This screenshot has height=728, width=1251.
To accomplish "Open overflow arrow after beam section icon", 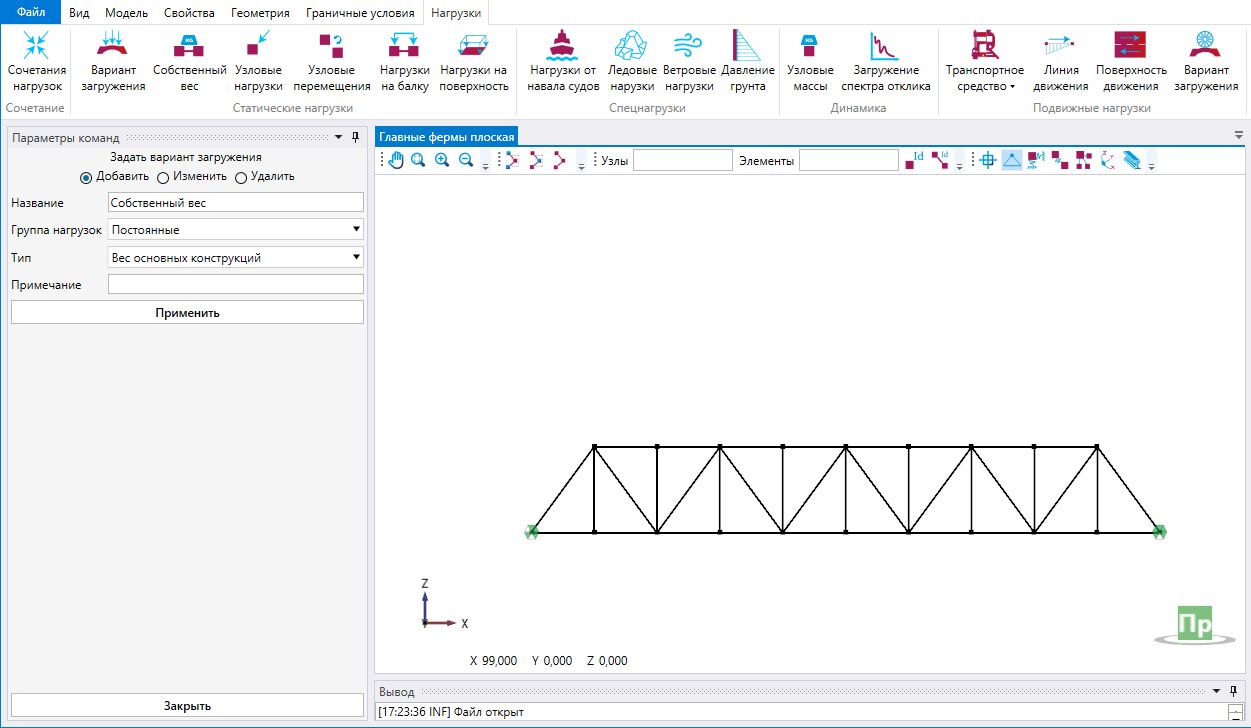I will click(x=1152, y=162).
